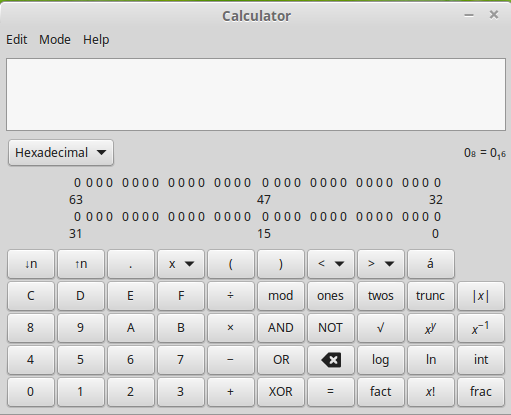Click the close parenthesis button

point(281,264)
